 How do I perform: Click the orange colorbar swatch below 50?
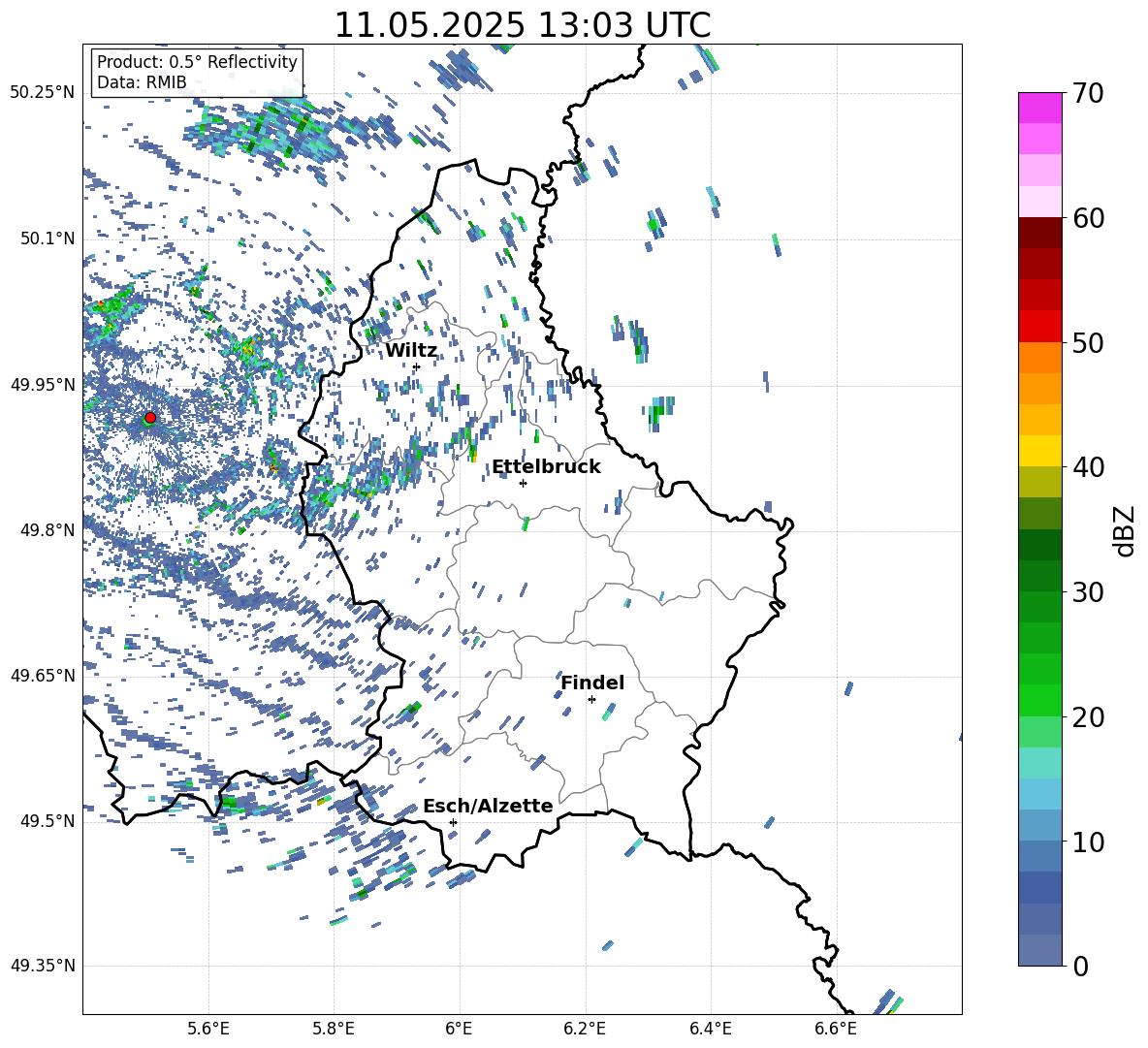[1040, 357]
